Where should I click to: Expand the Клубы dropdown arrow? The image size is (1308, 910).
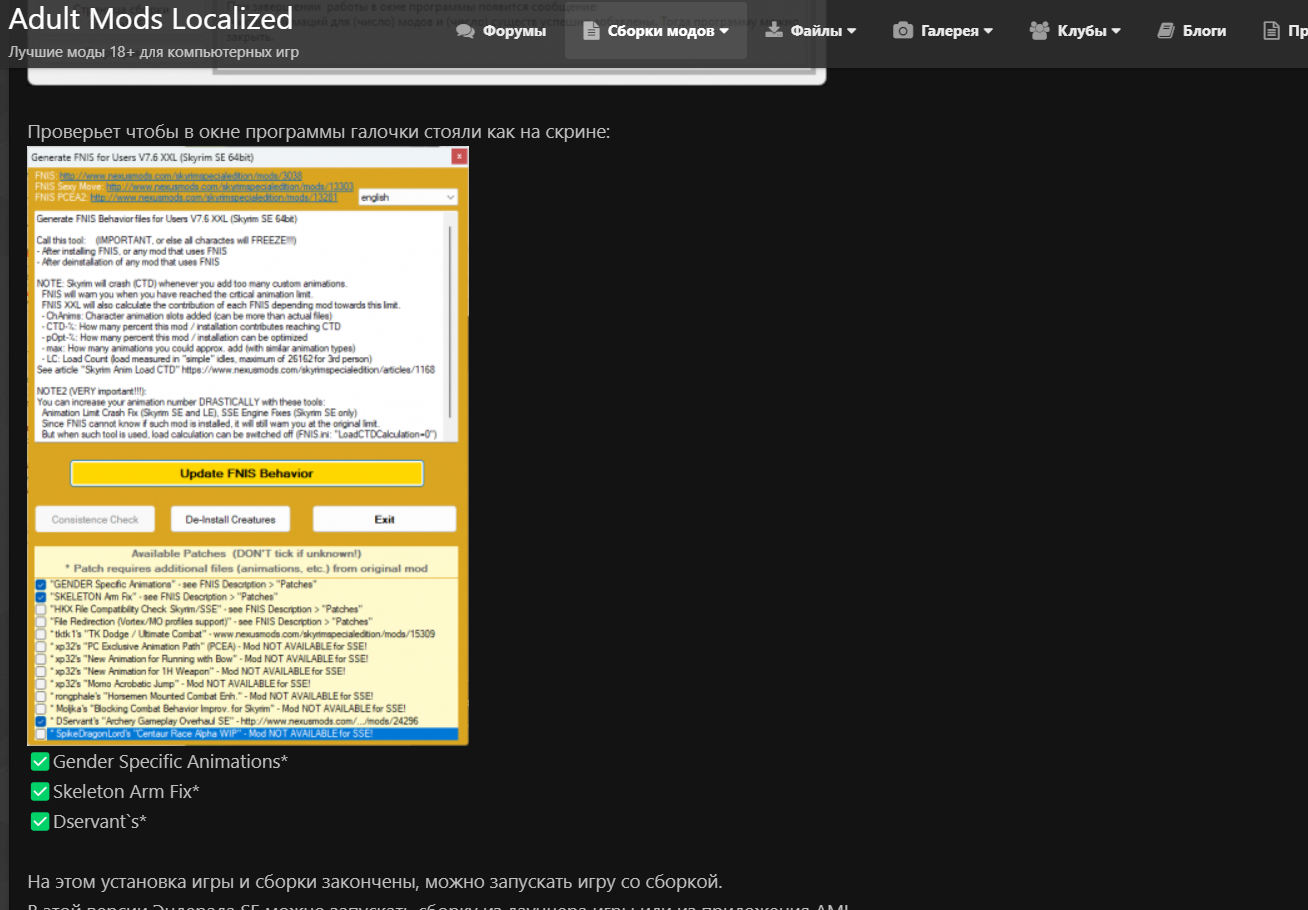(1115, 31)
